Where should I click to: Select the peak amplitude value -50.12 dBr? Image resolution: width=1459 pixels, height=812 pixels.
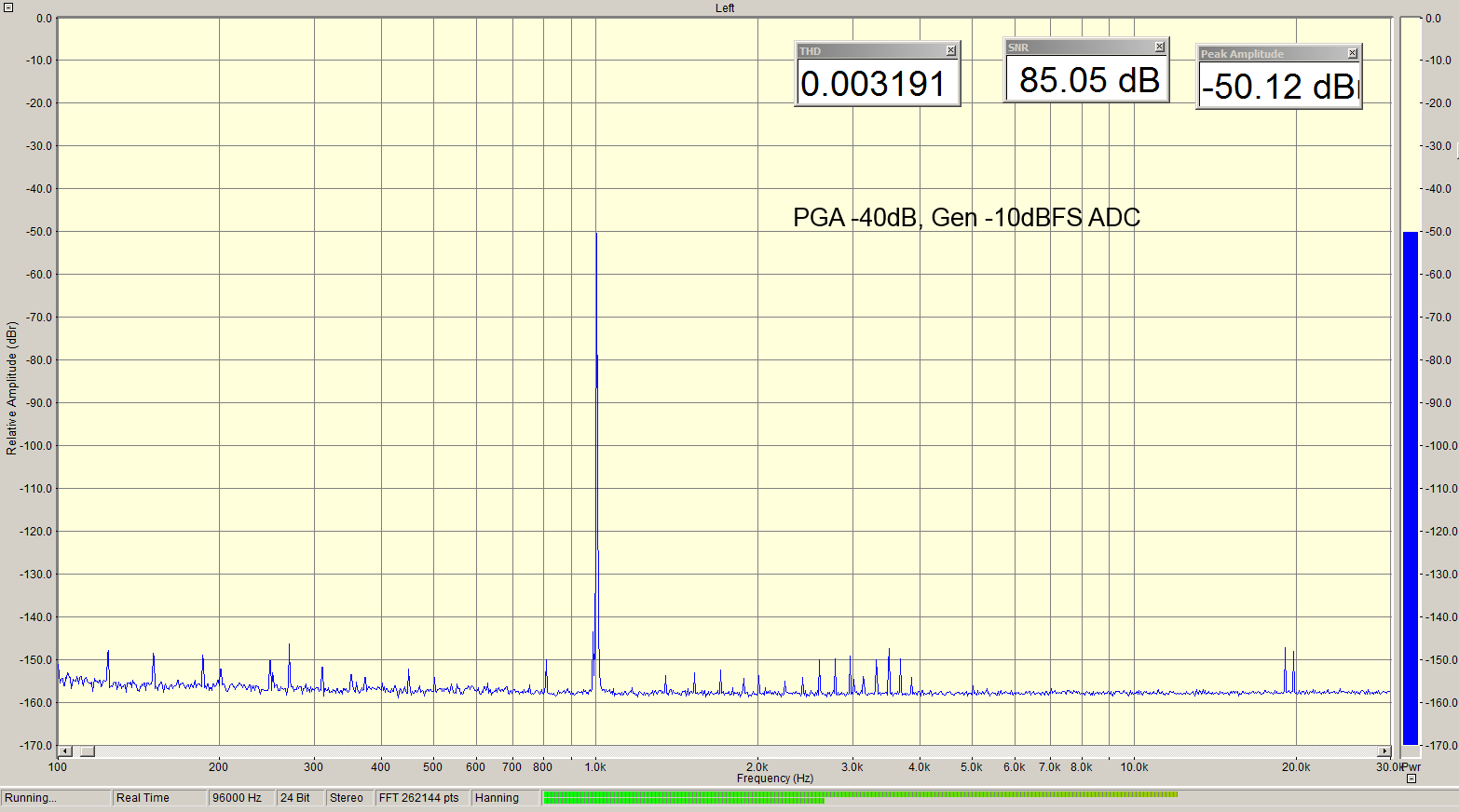coord(1279,87)
